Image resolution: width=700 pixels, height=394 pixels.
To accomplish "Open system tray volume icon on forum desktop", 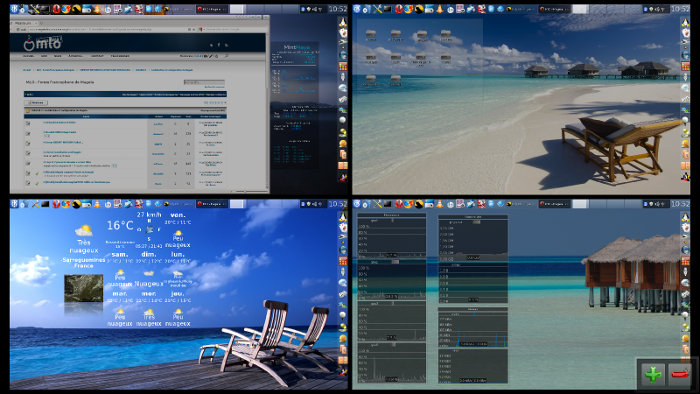I will coord(314,9).
